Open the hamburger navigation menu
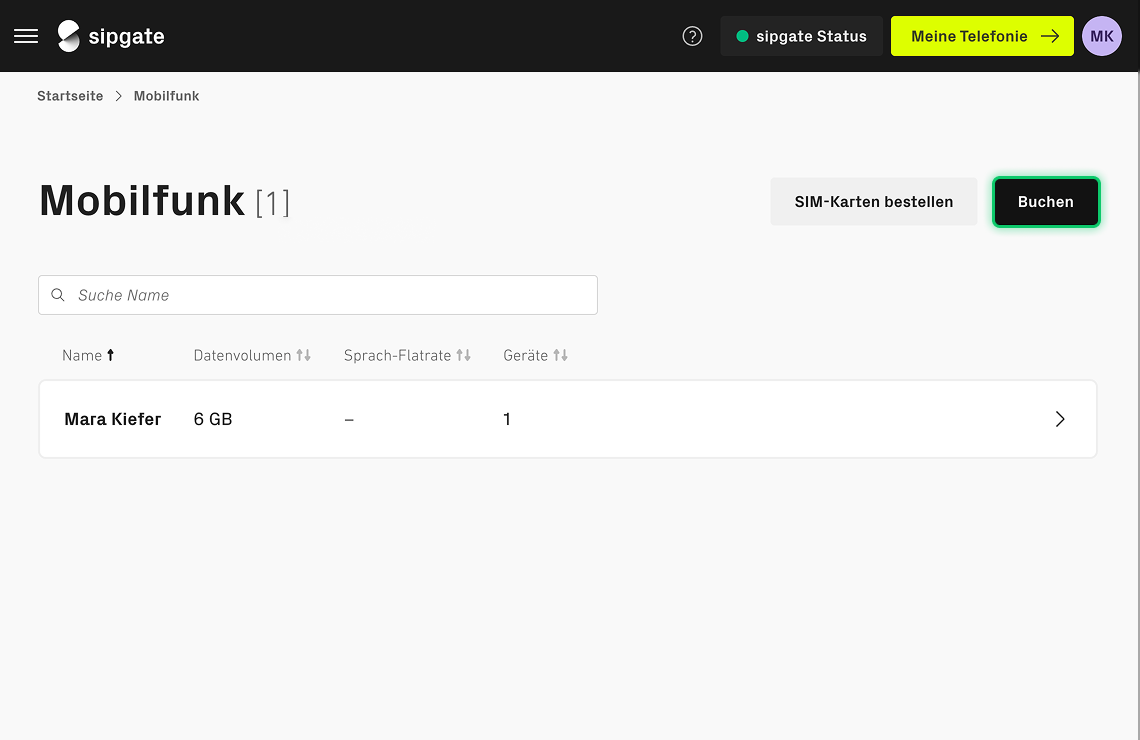This screenshot has height=740, width=1140. coord(26,36)
